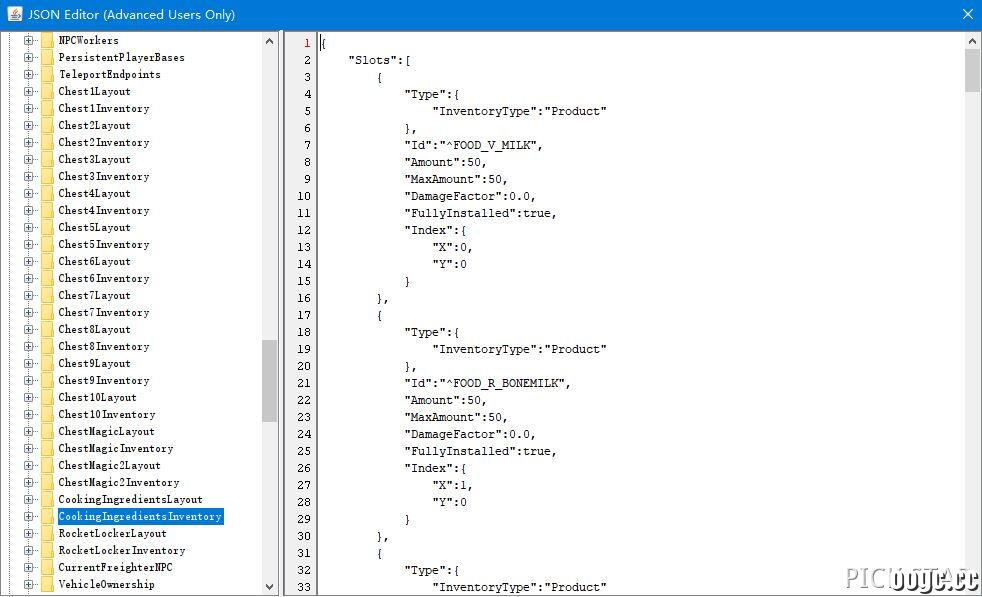Screen dimensions: 982x597
Task: Place cursor on the FOOD_R_BONEMILK line
Action: 487,383
